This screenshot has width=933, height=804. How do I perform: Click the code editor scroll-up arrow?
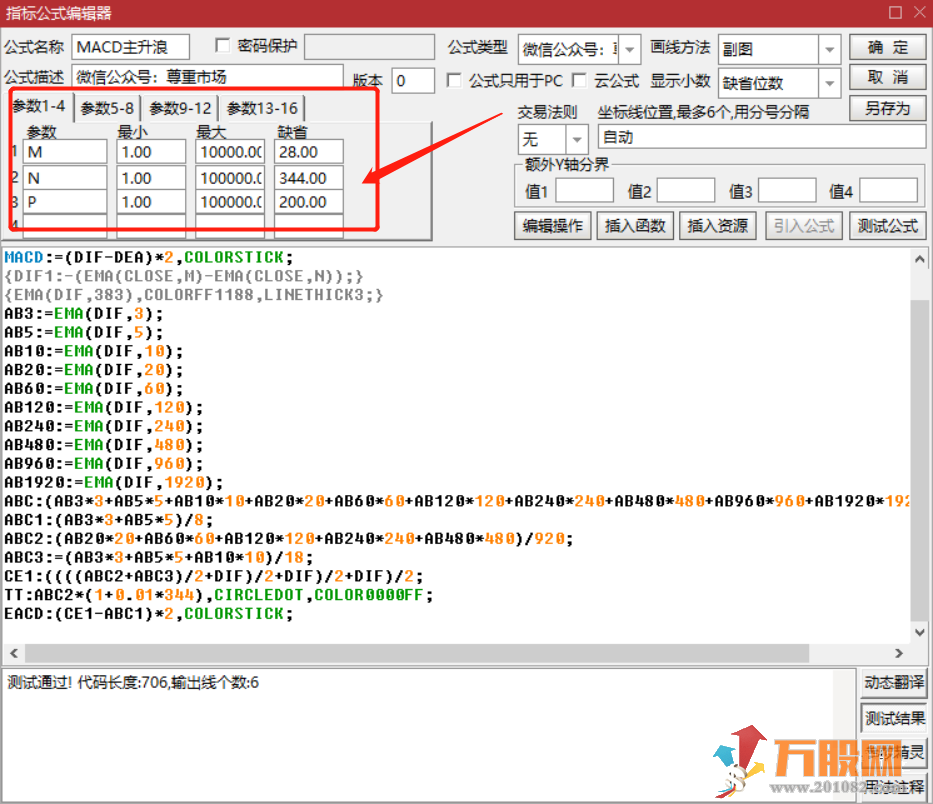(919, 259)
